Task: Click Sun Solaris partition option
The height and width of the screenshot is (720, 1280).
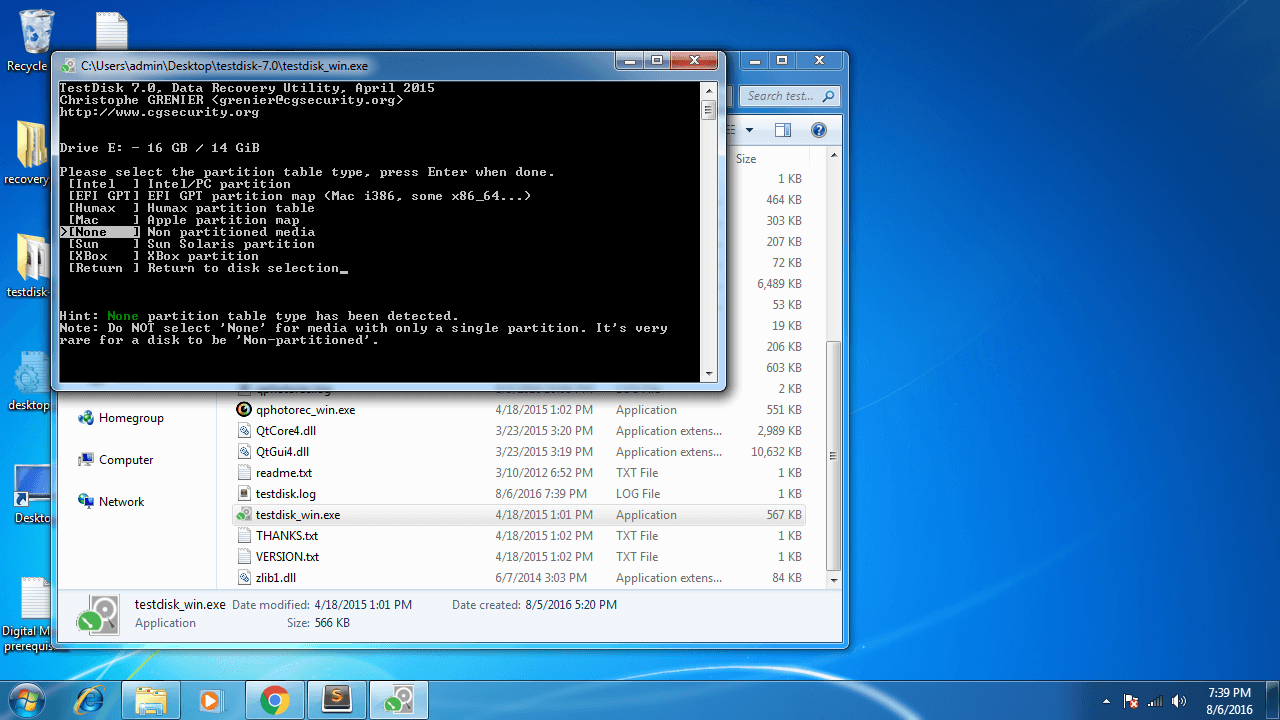Action: tap(191, 244)
